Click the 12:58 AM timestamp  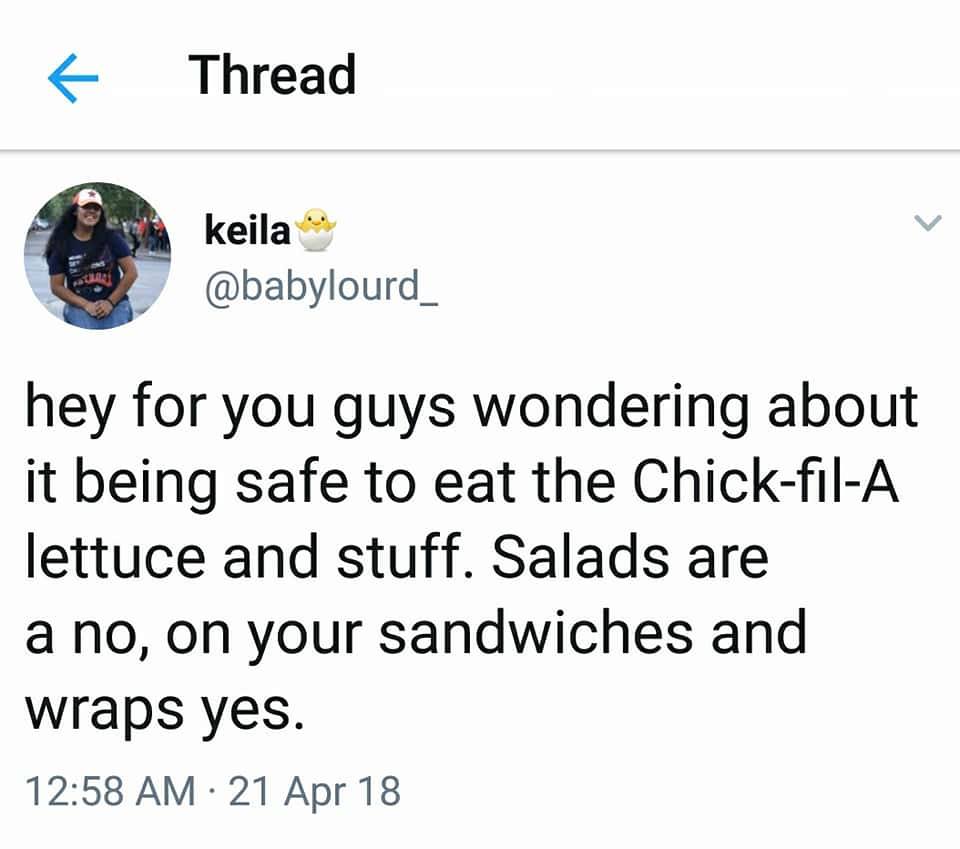pos(110,790)
